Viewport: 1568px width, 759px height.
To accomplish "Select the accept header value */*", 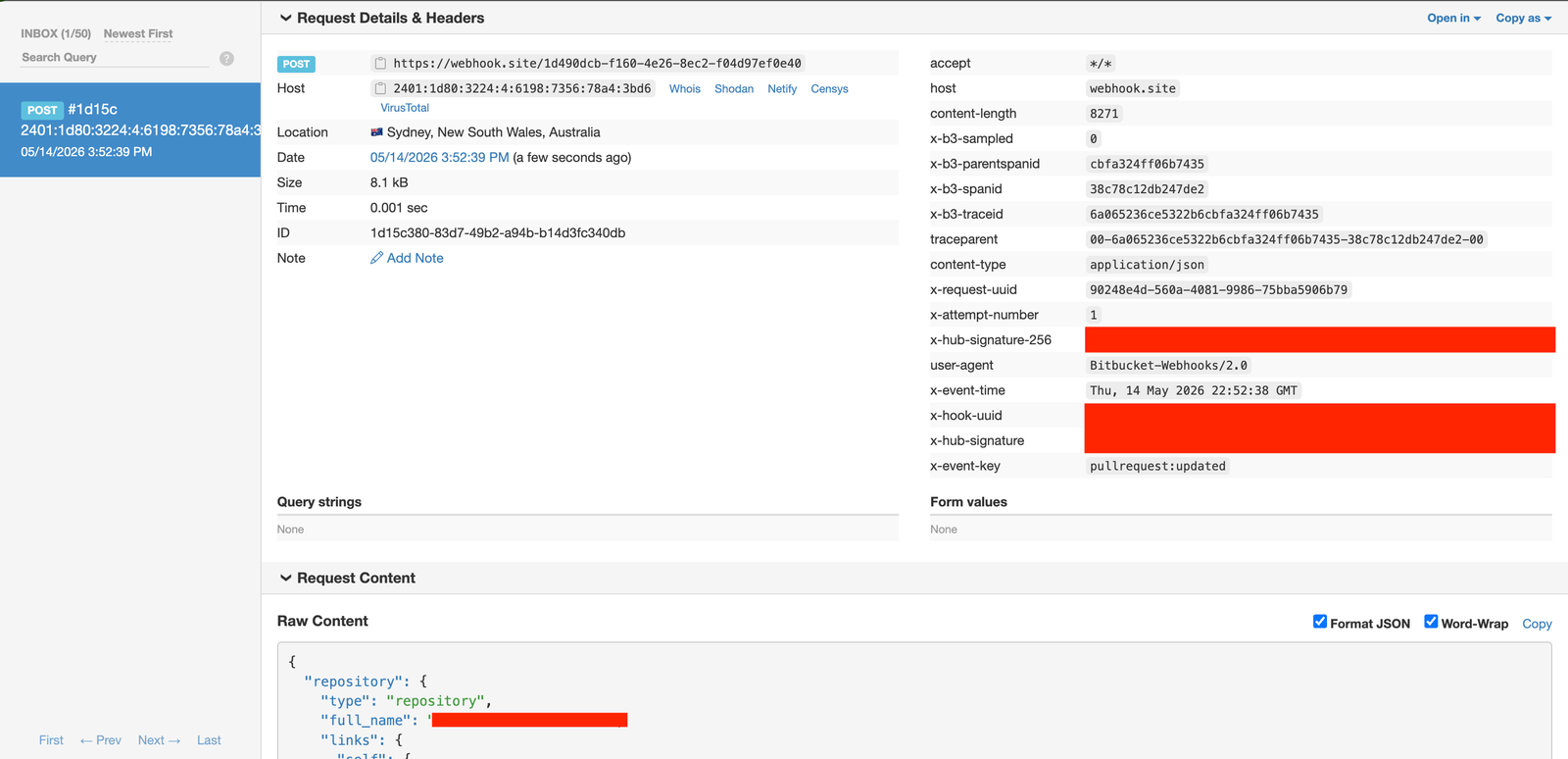I will point(1101,63).
